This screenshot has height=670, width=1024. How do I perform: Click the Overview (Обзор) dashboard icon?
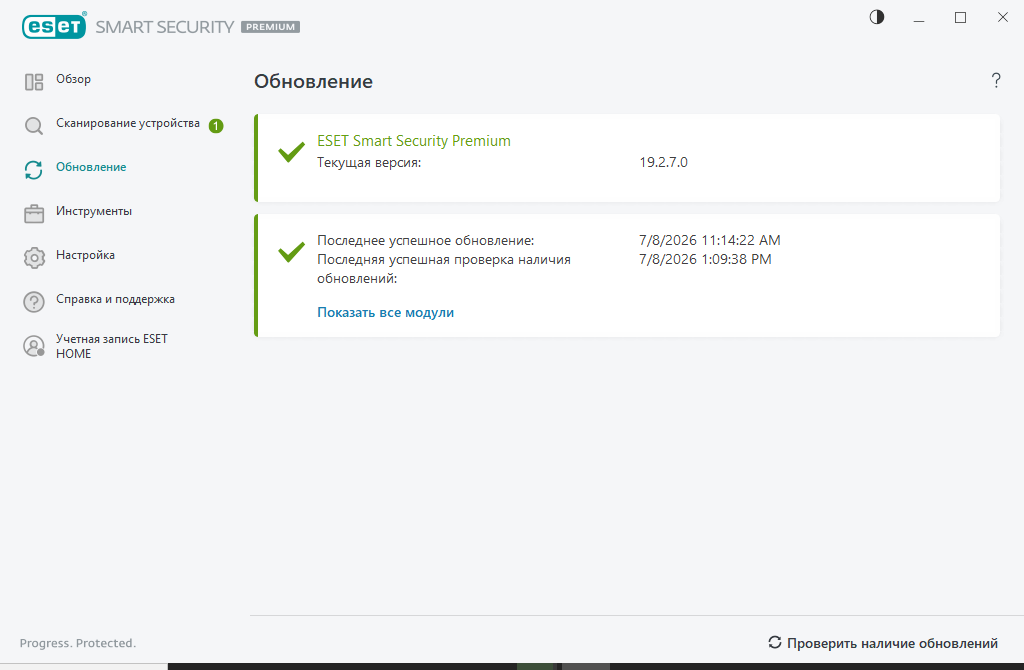pyautogui.click(x=34, y=82)
